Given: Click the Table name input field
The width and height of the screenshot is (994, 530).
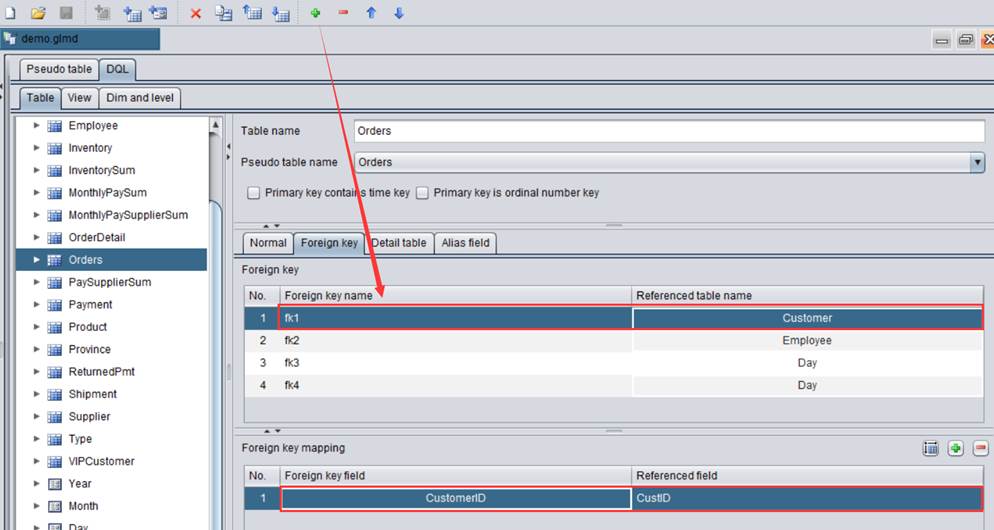Looking at the screenshot, I should (668, 131).
